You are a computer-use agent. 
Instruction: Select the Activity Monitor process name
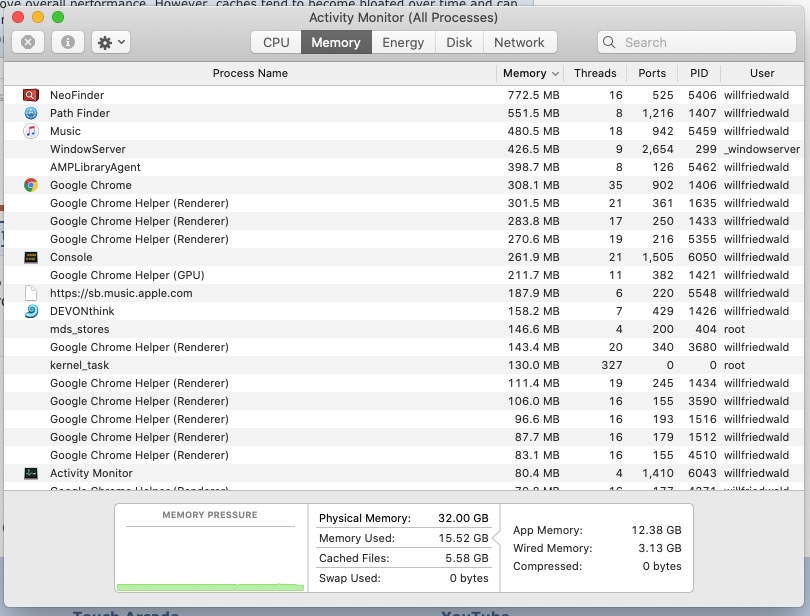point(91,473)
